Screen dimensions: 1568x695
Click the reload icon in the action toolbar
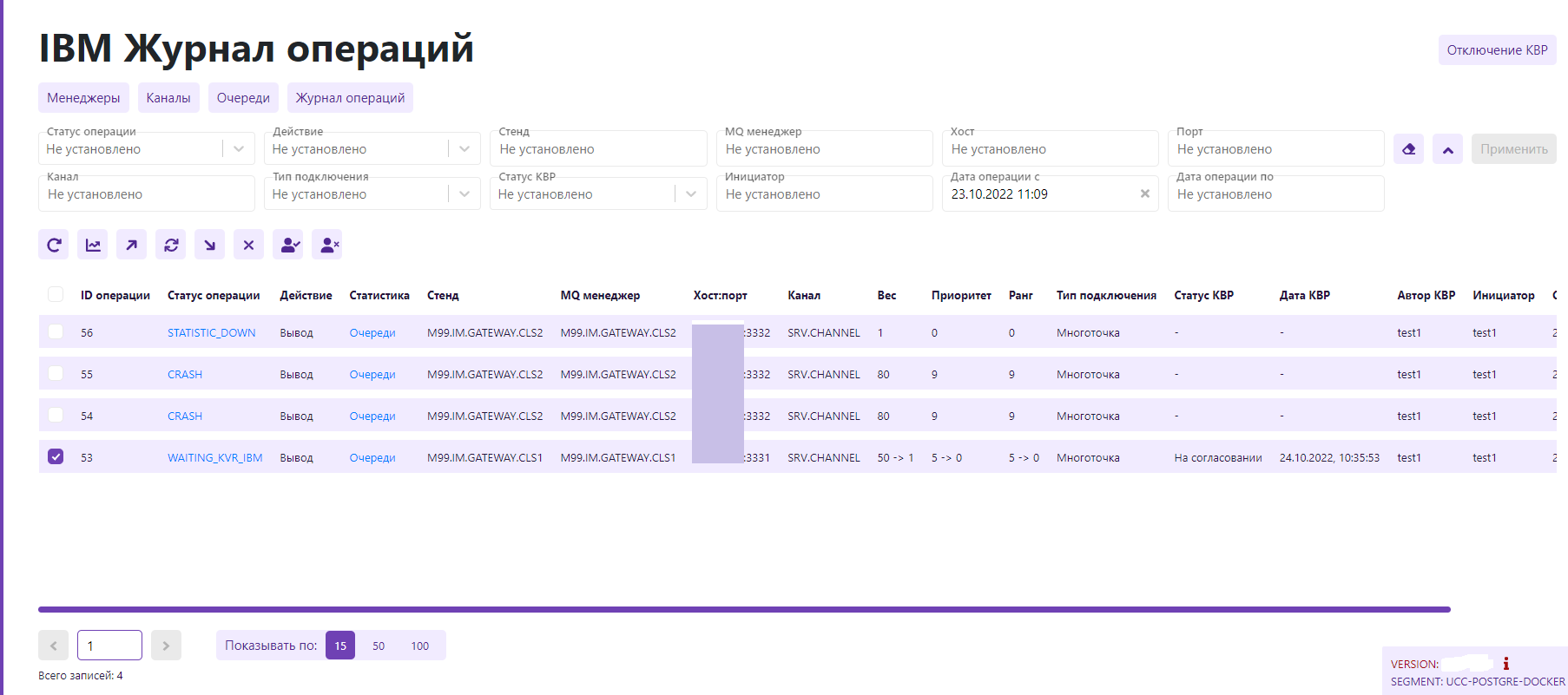(54, 246)
